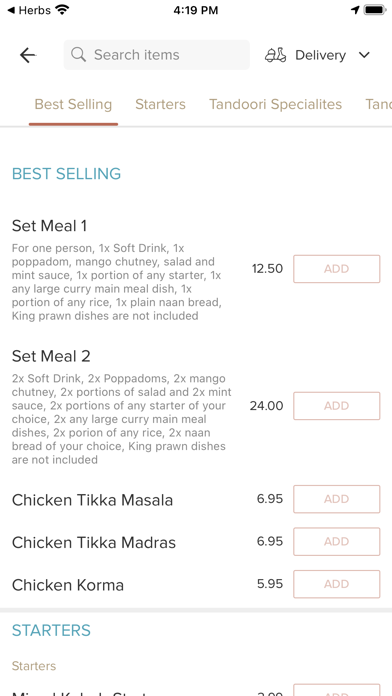The width and height of the screenshot is (392, 696).
Task: Open the Tandoori Specialites tab
Action: pos(276,104)
